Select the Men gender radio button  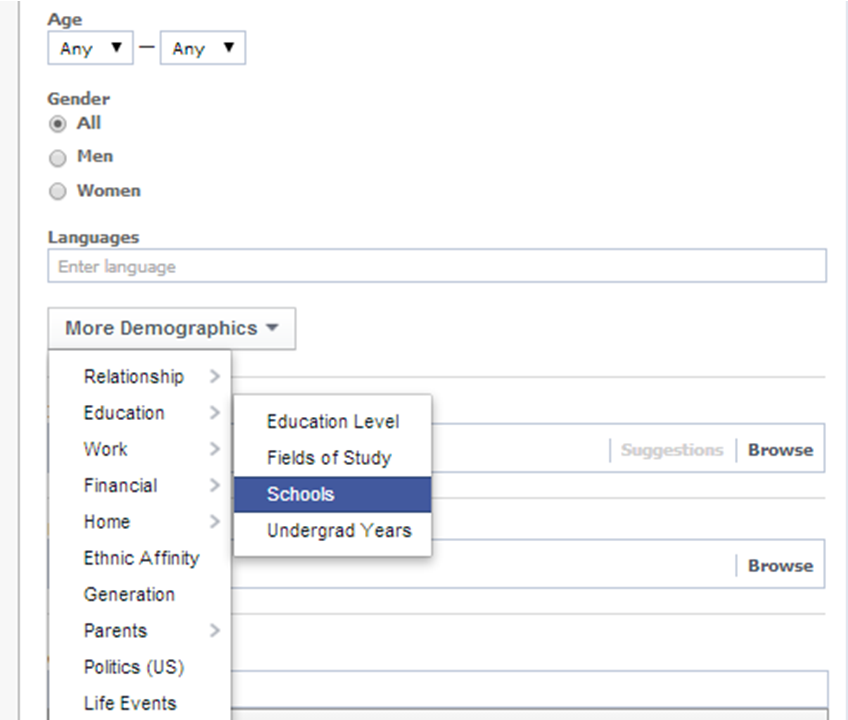click(58, 158)
